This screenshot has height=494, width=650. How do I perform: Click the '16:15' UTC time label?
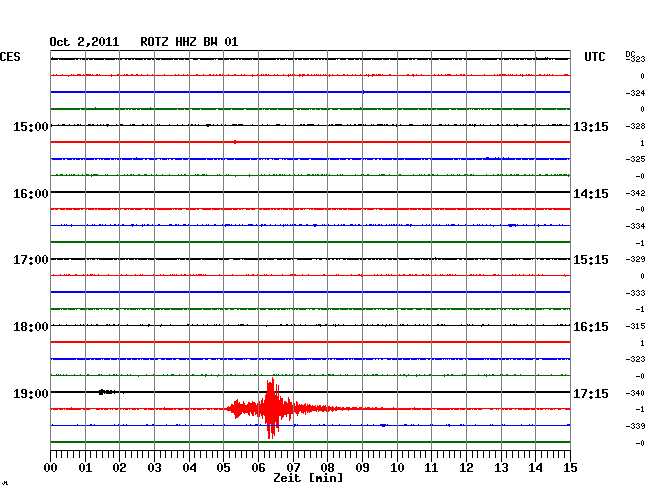coord(591,327)
